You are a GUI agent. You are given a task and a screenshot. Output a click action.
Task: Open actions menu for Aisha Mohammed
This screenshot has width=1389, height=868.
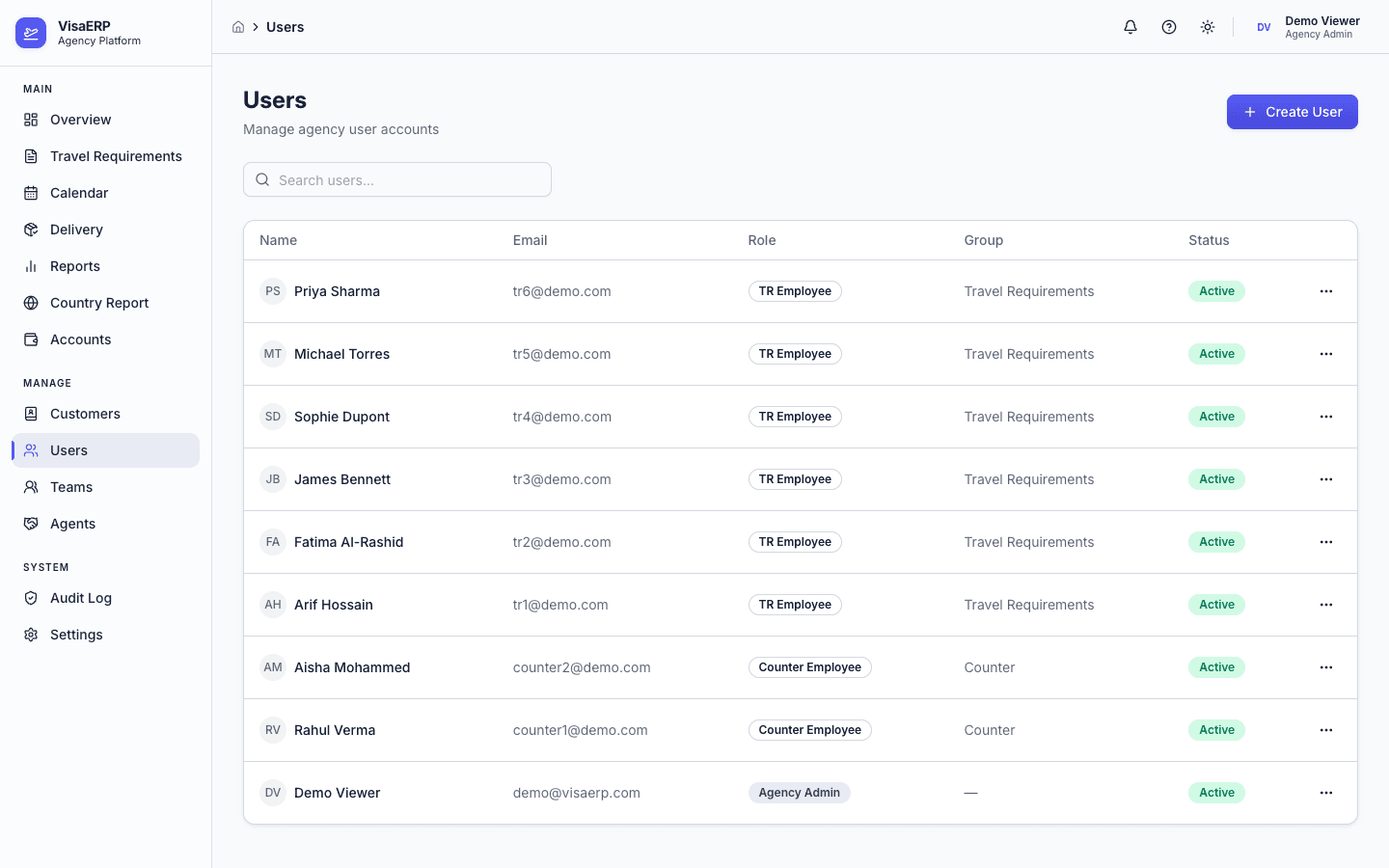coord(1326,667)
